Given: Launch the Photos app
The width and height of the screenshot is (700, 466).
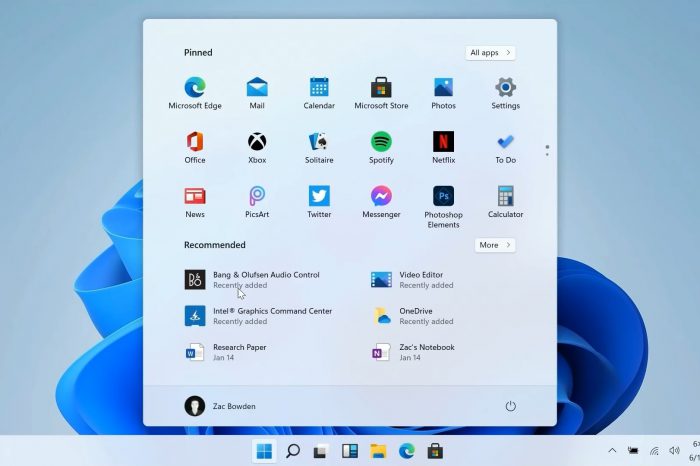Looking at the screenshot, I should [443, 93].
